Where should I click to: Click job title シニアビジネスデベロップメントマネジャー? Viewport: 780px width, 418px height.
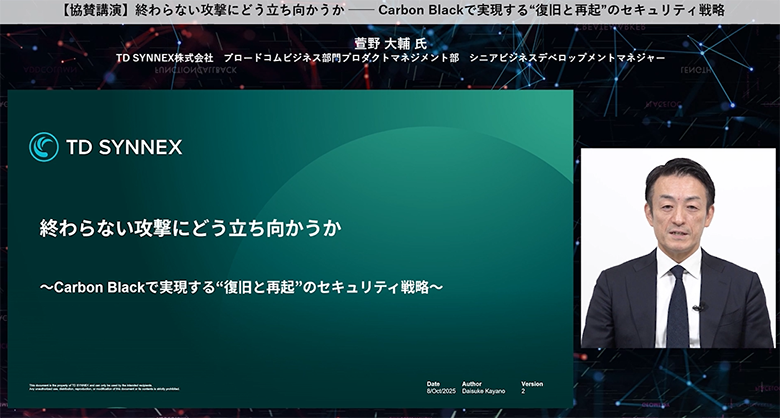(567, 58)
